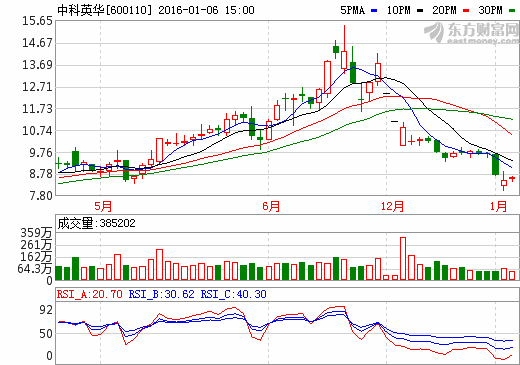This screenshot has width=520, height=365.
Task: Click the 7.80 price axis label
Action: tap(41, 196)
